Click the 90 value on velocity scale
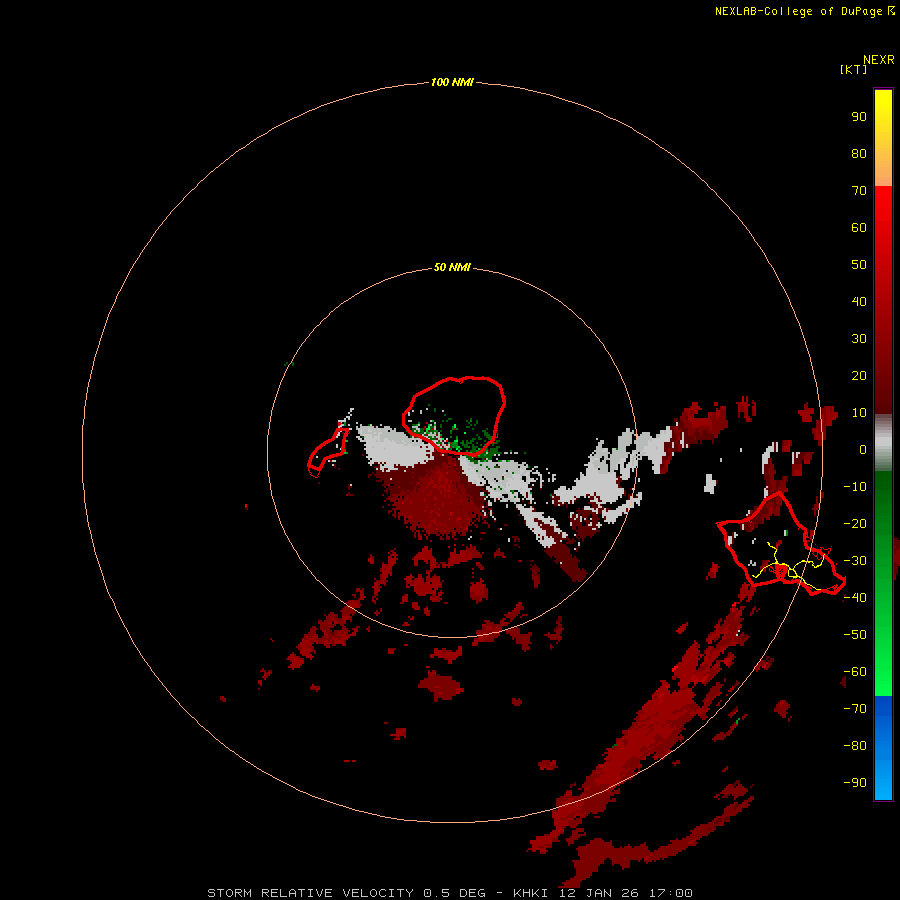This screenshot has height=900, width=900. click(x=859, y=117)
